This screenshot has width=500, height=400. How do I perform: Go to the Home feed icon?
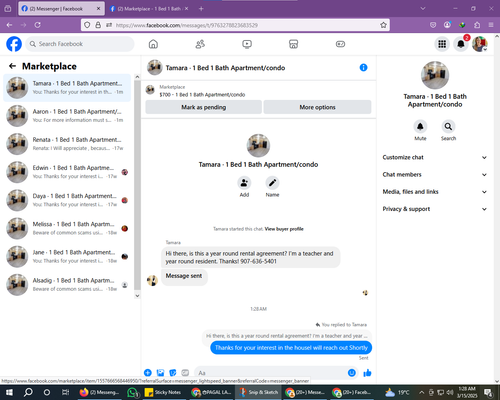coord(153,44)
